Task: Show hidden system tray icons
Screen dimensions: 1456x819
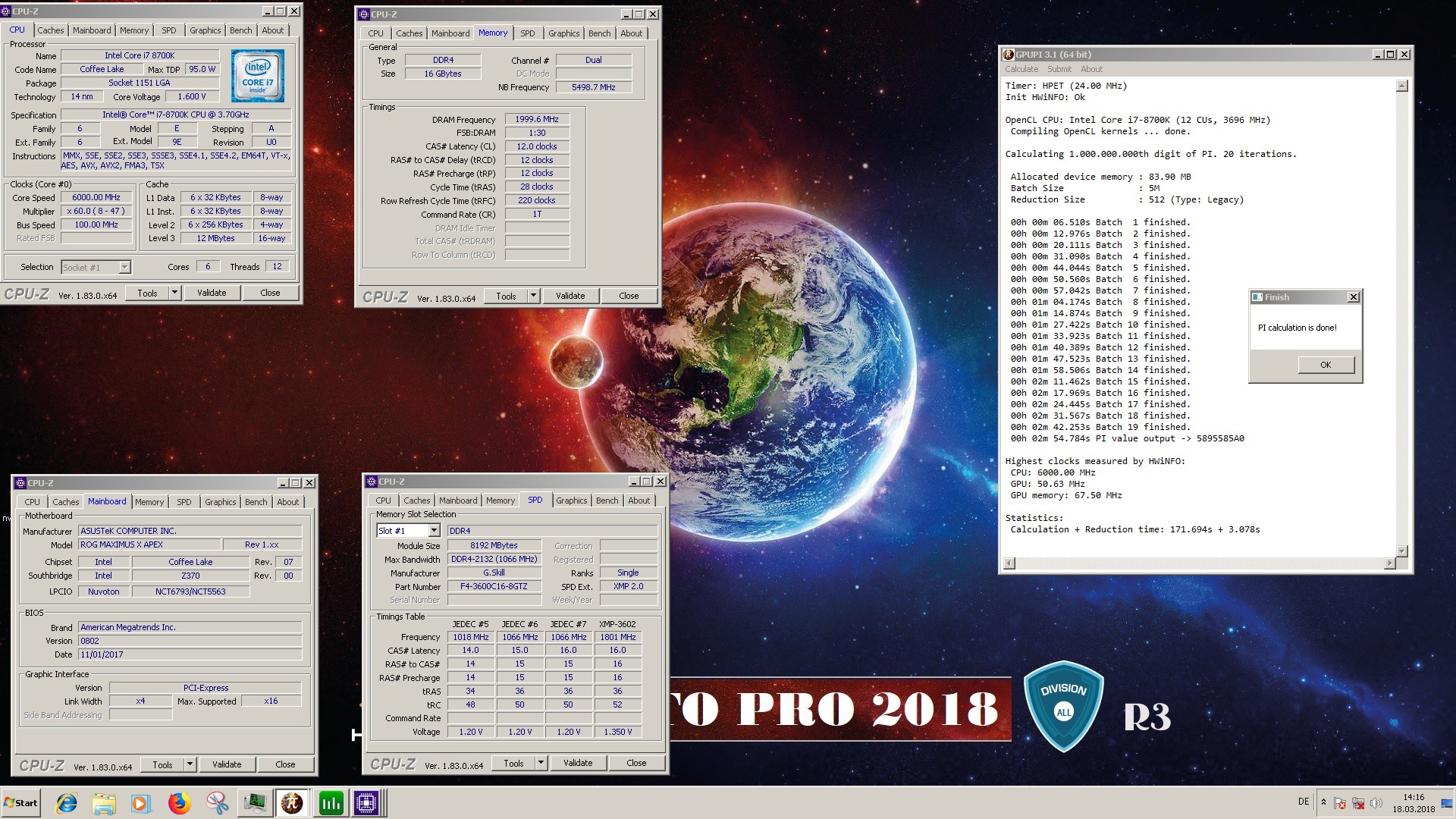Action: tap(1323, 802)
